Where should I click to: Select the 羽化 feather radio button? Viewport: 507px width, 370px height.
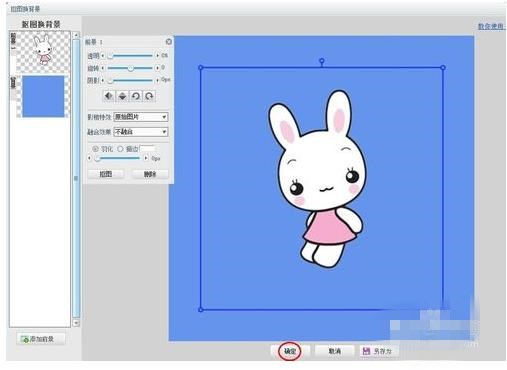click(x=95, y=149)
